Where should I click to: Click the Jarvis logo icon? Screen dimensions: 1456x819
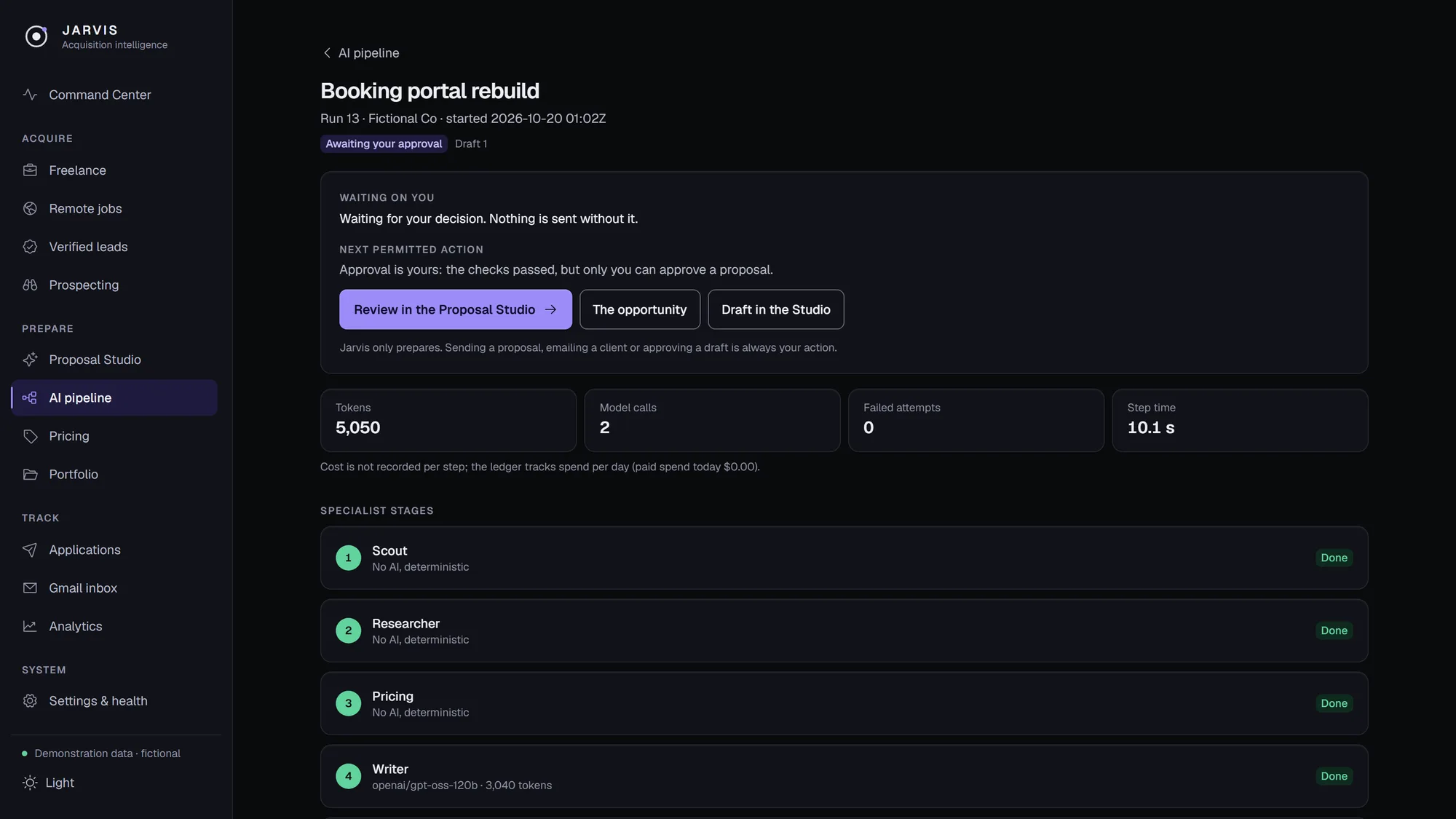click(x=36, y=36)
